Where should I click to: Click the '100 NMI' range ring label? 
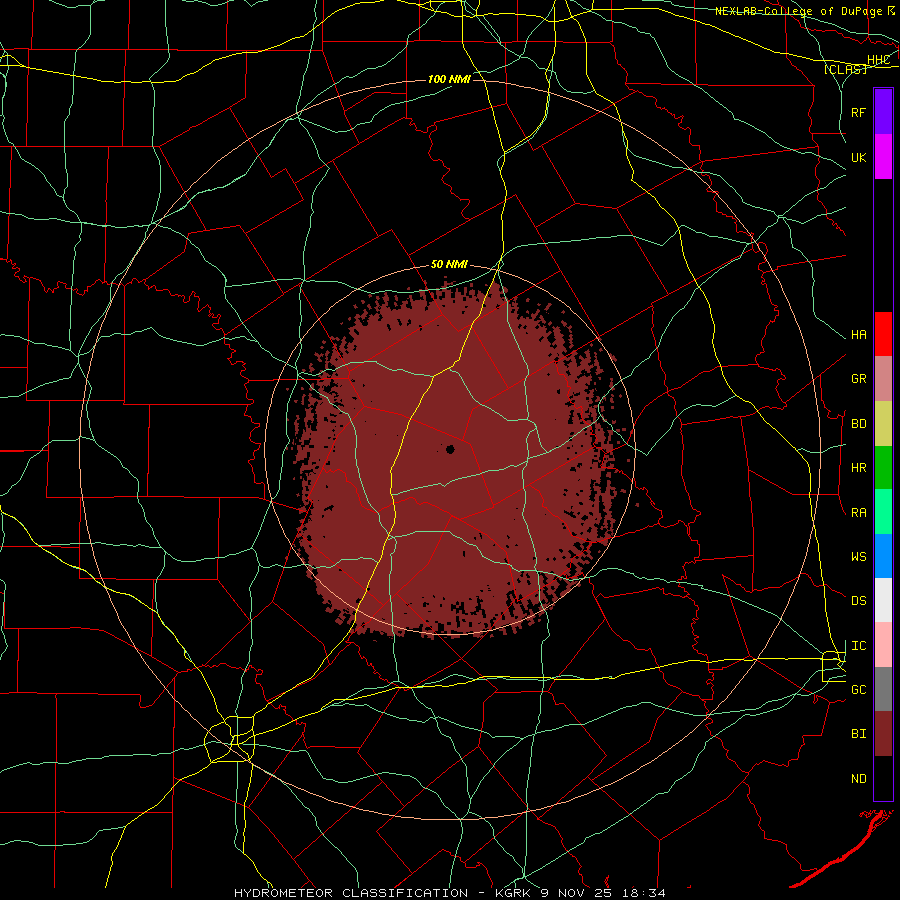pos(449,79)
